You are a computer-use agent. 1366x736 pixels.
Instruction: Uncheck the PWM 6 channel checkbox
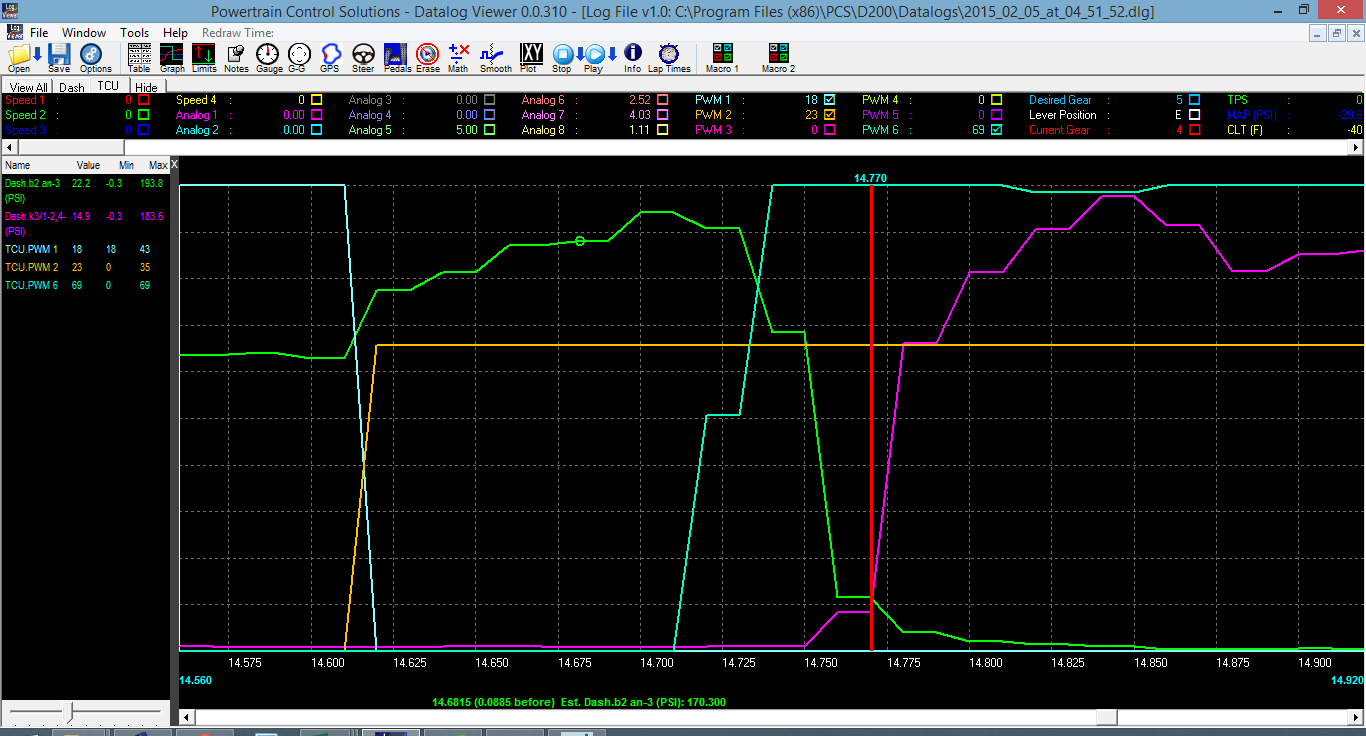996,130
